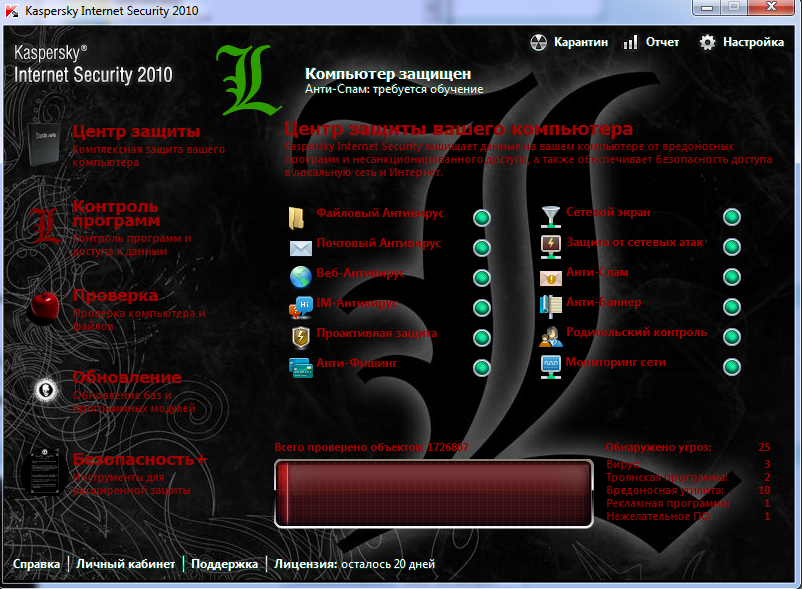
Task: Click the dark page icon beside Безопасность+
Action: pos(44,471)
